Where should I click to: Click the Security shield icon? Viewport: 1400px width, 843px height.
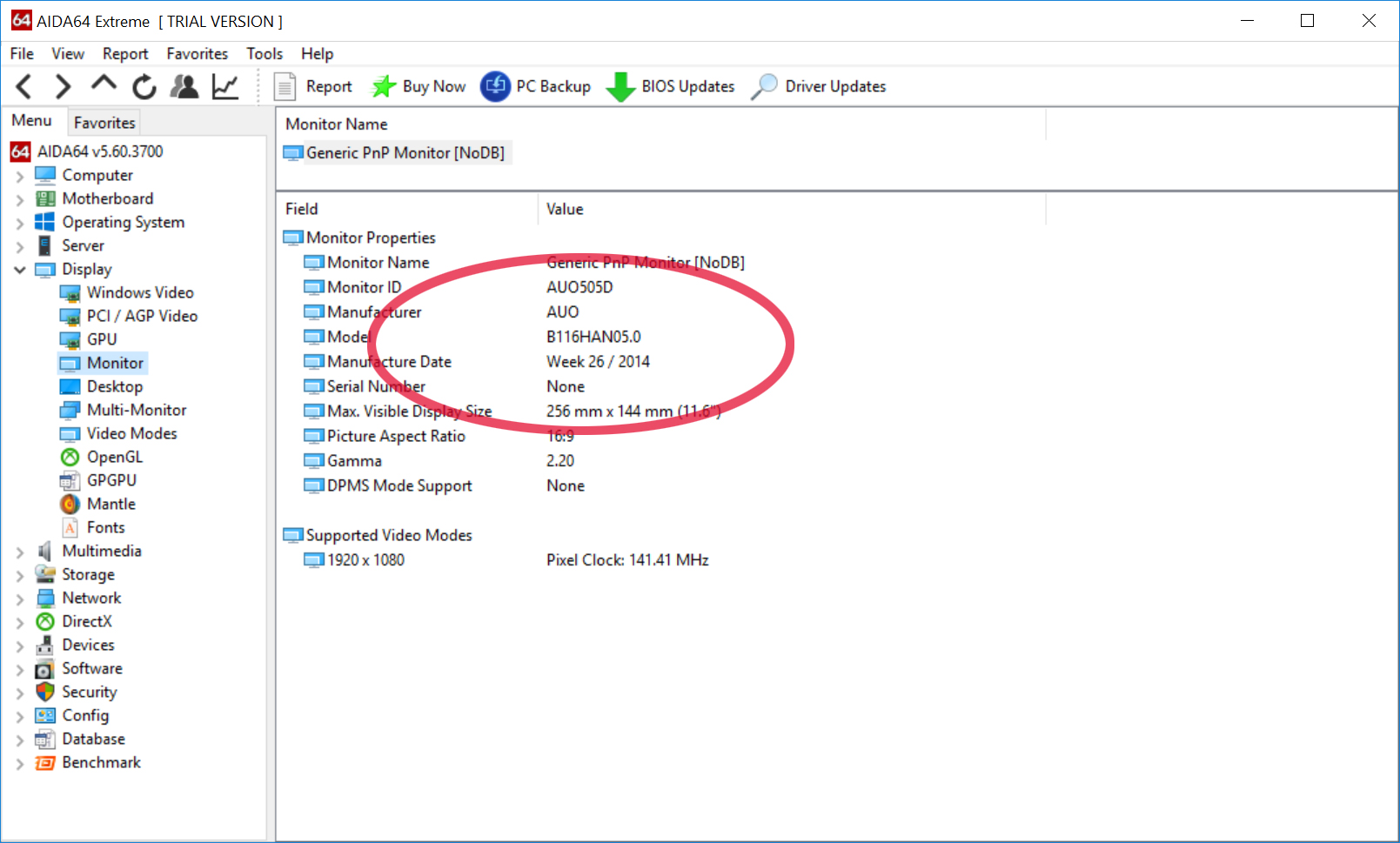[x=45, y=692]
